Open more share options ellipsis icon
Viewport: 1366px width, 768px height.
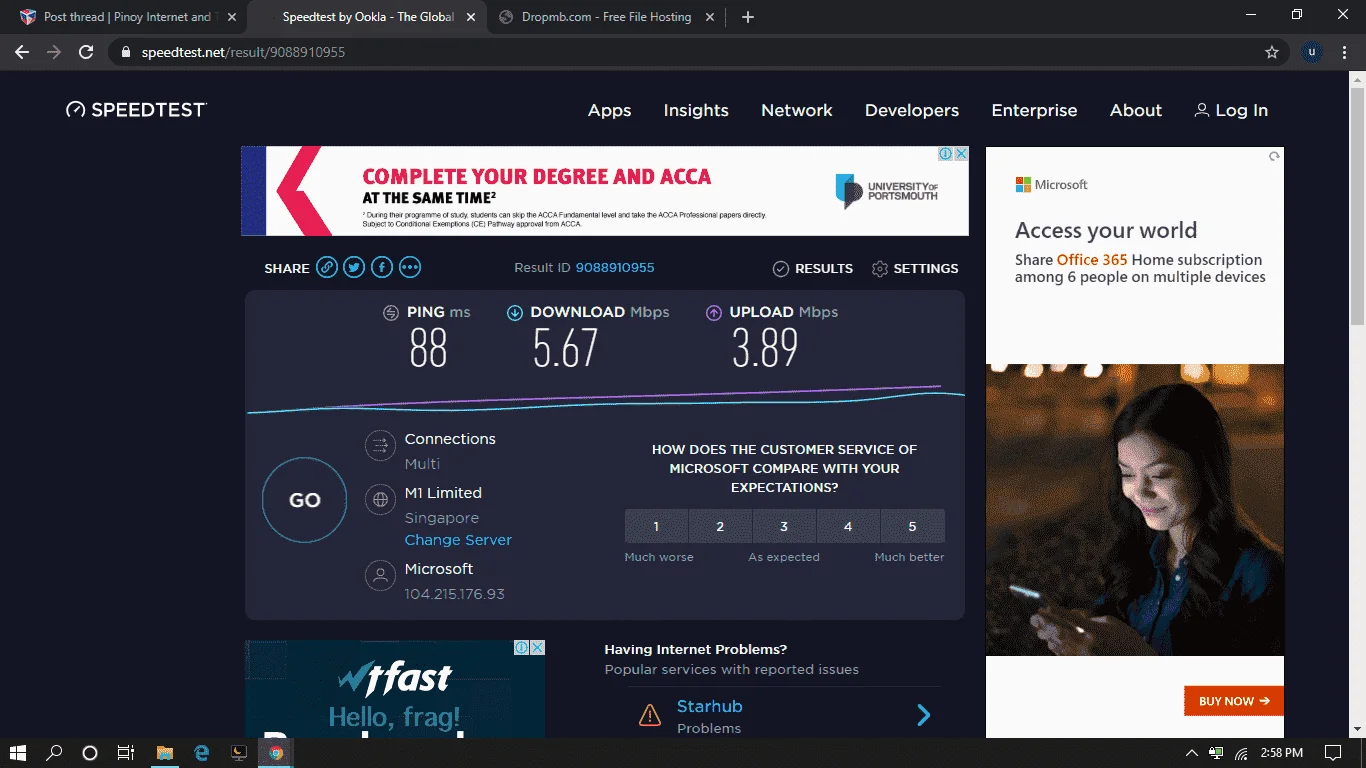click(x=410, y=267)
